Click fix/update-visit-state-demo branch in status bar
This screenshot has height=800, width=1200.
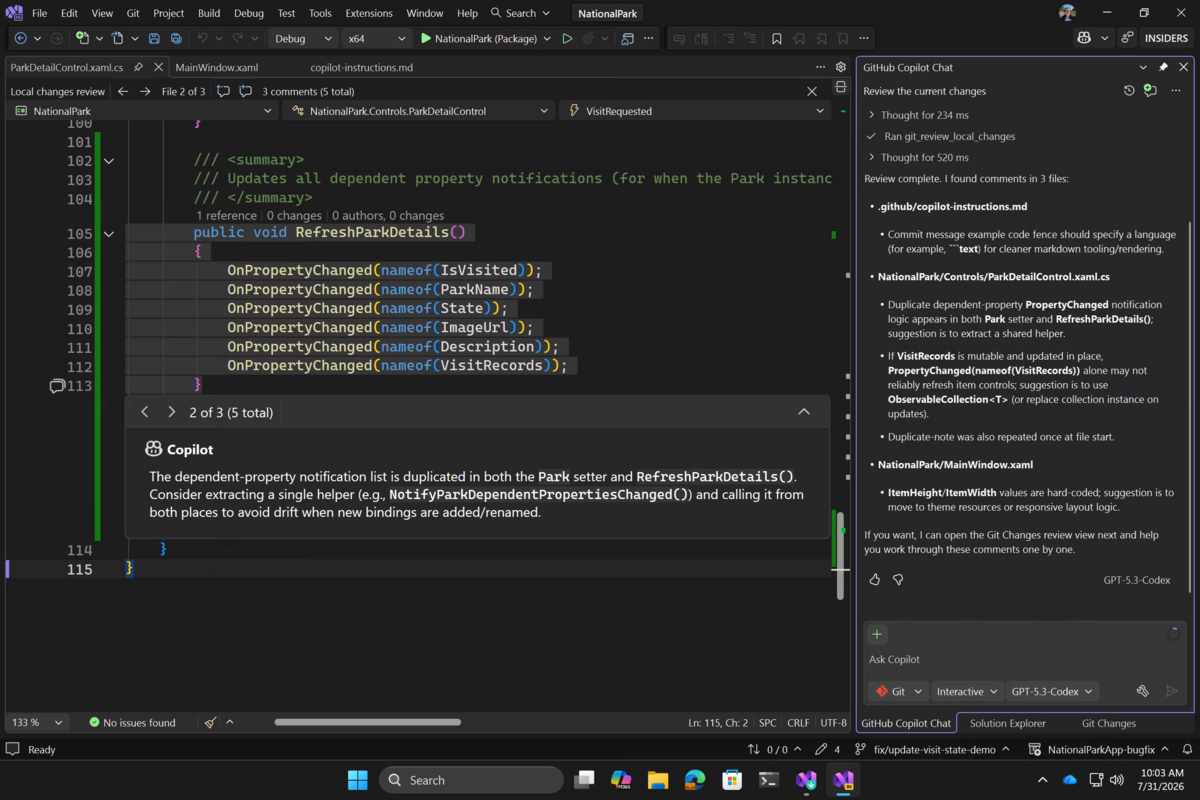(x=932, y=749)
